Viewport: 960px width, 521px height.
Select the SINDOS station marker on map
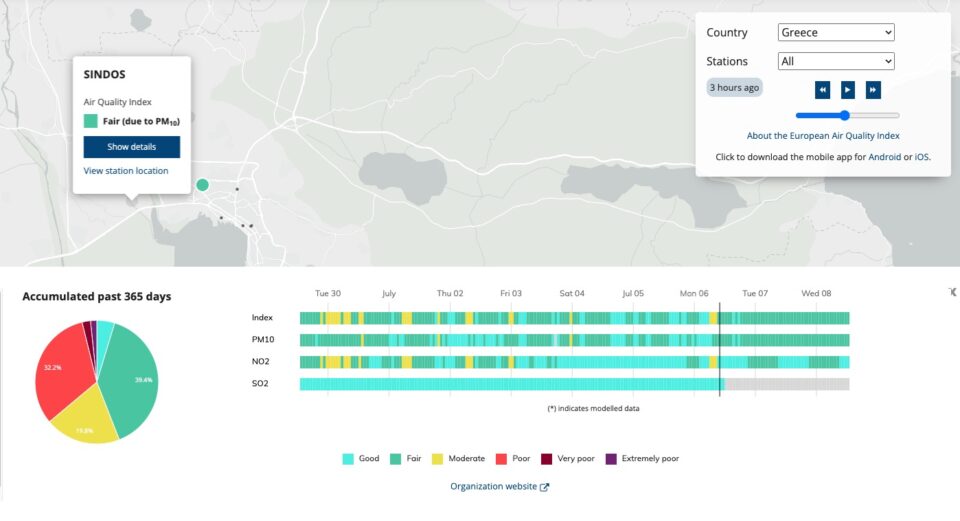(x=203, y=184)
